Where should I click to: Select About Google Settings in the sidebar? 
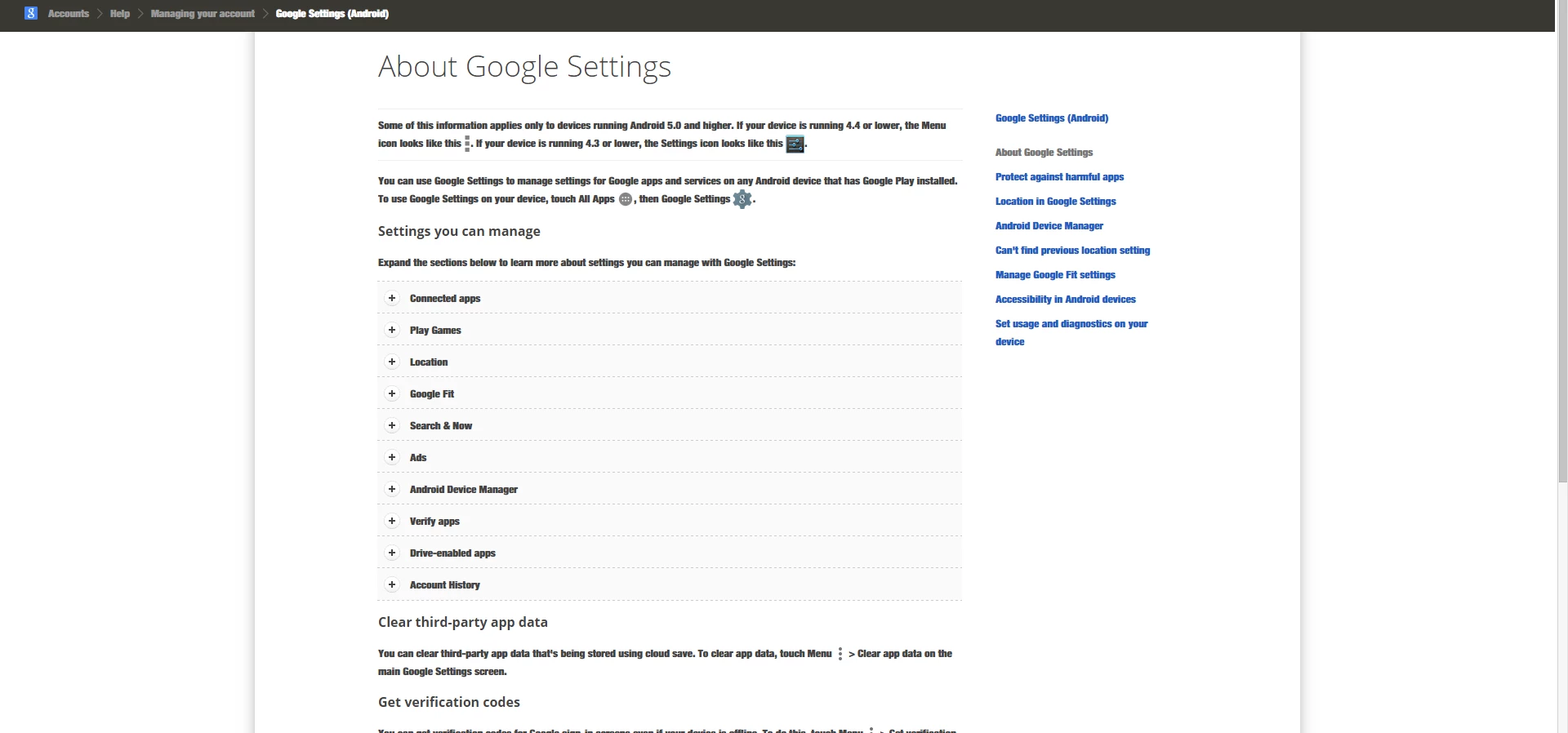click(1044, 153)
